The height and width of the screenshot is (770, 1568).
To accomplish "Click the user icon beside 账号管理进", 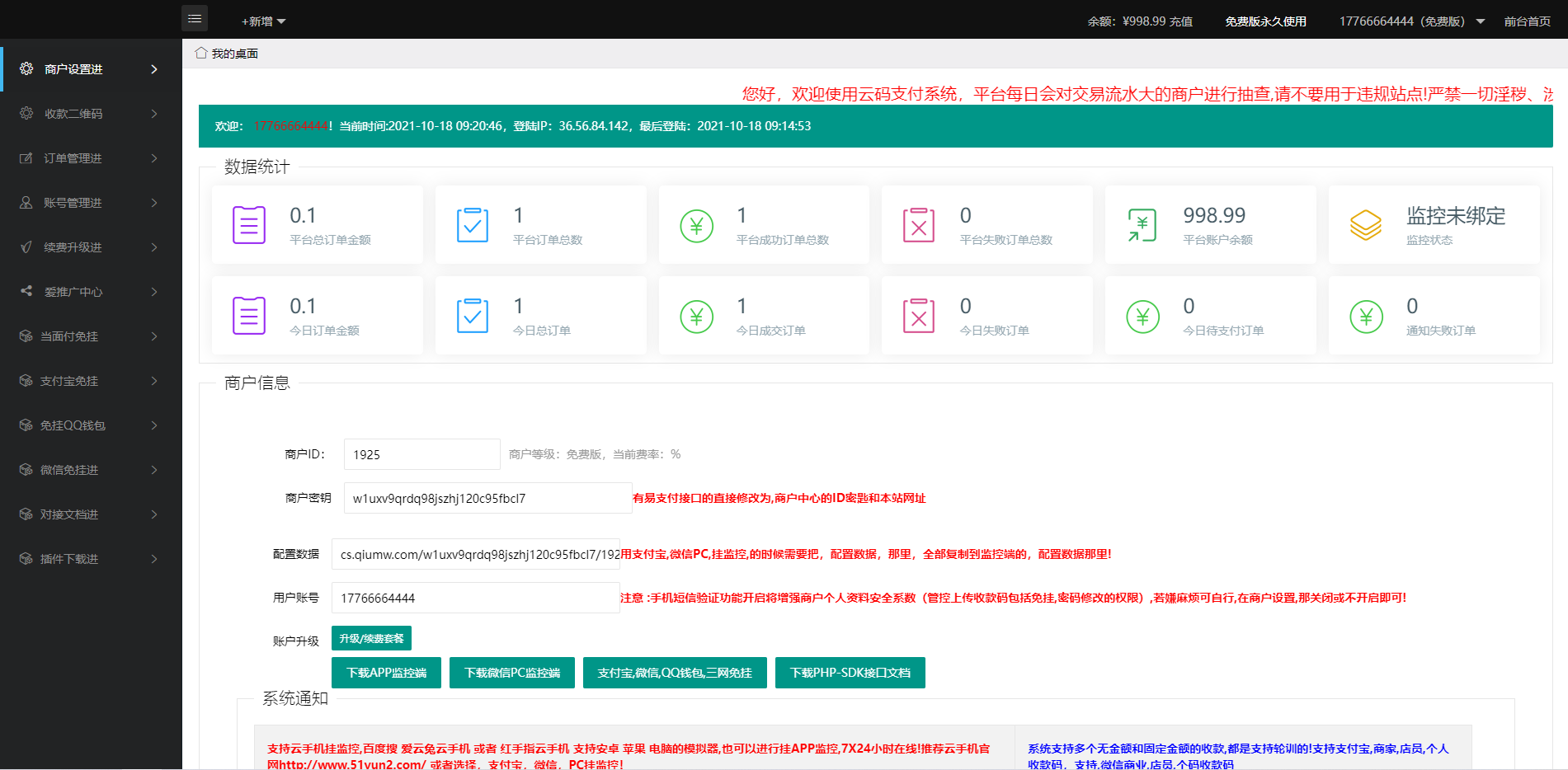I will [26, 202].
